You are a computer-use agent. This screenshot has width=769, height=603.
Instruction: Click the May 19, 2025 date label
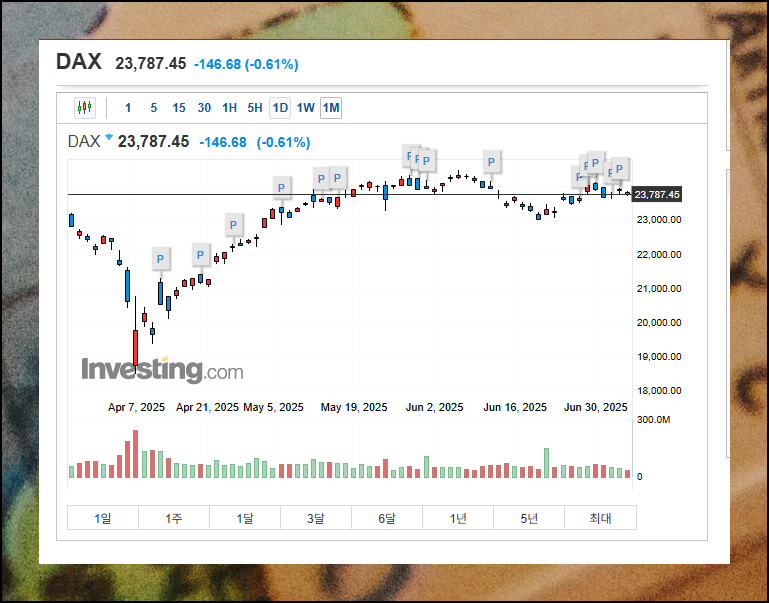pyautogui.click(x=354, y=407)
